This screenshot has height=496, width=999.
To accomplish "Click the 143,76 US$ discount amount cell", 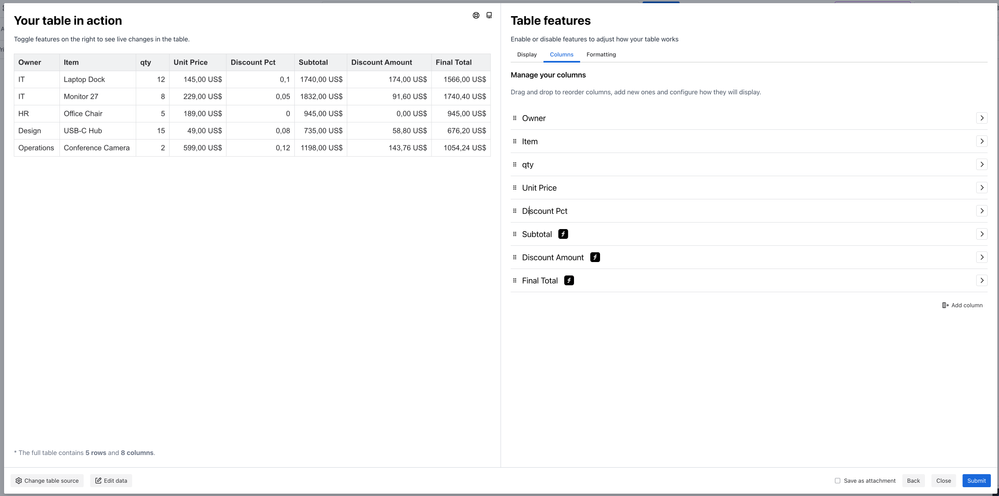I will pyautogui.click(x=389, y=148).
